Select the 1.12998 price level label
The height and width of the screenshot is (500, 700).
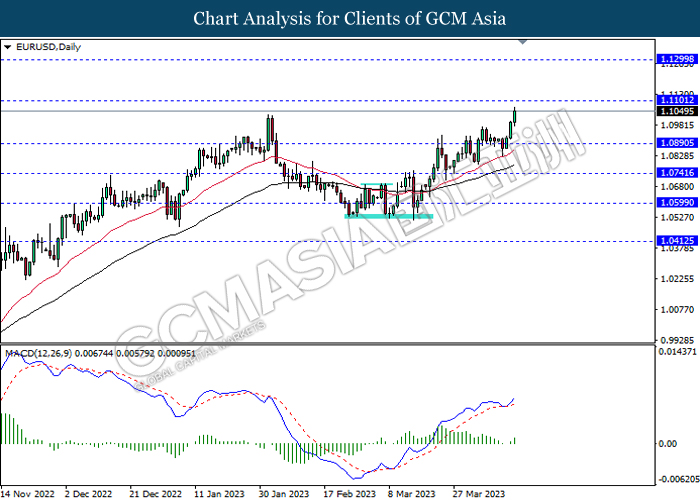click(x=677, y=59)
